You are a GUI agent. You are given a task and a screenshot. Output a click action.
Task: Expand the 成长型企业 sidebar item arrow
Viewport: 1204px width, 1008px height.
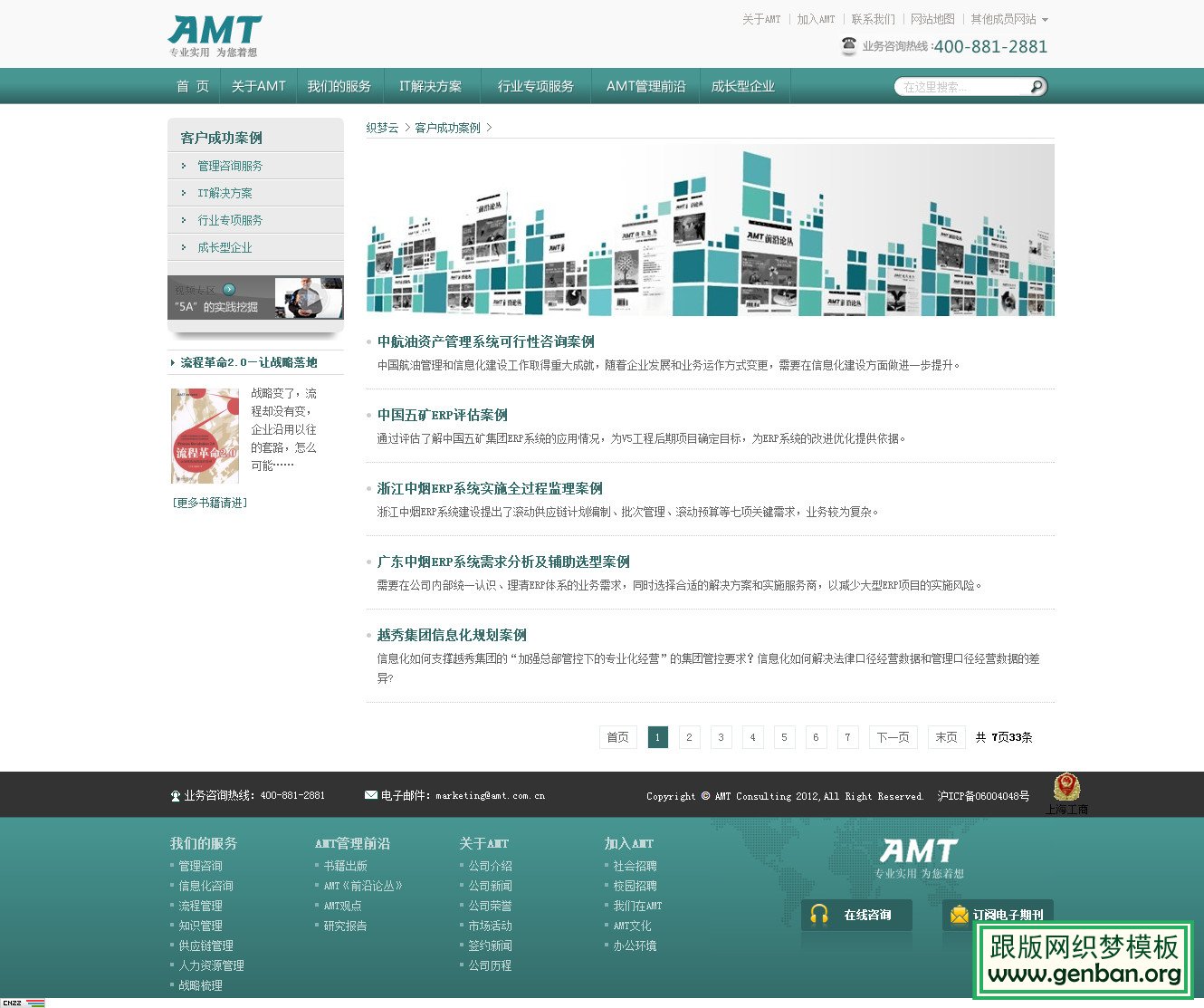185,246
